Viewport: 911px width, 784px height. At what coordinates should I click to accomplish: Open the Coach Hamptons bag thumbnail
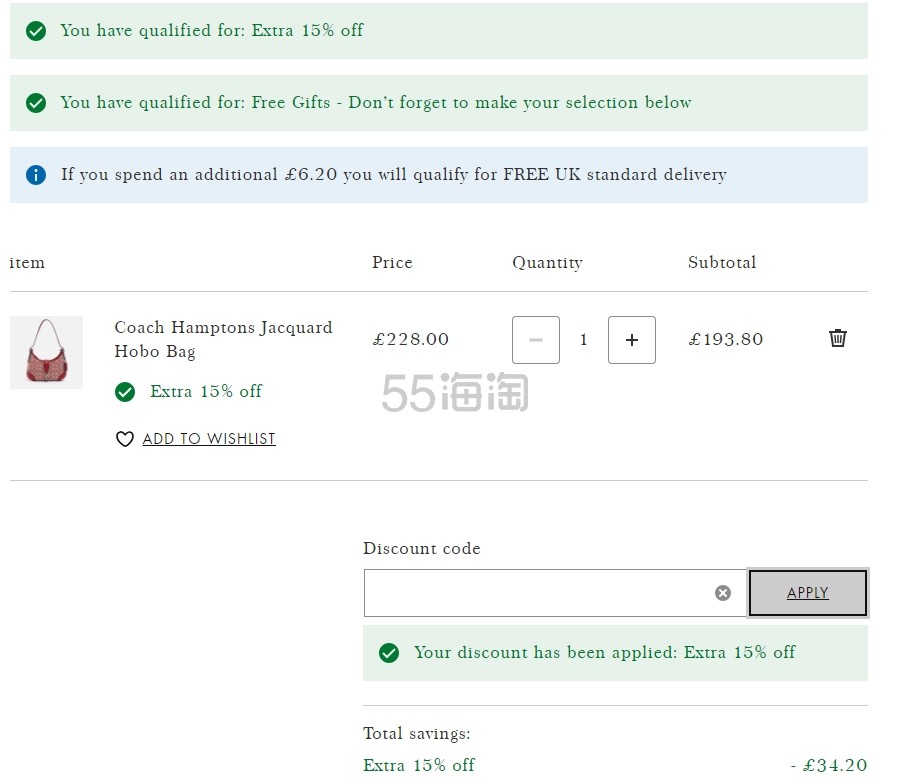(x=46, y=352)
